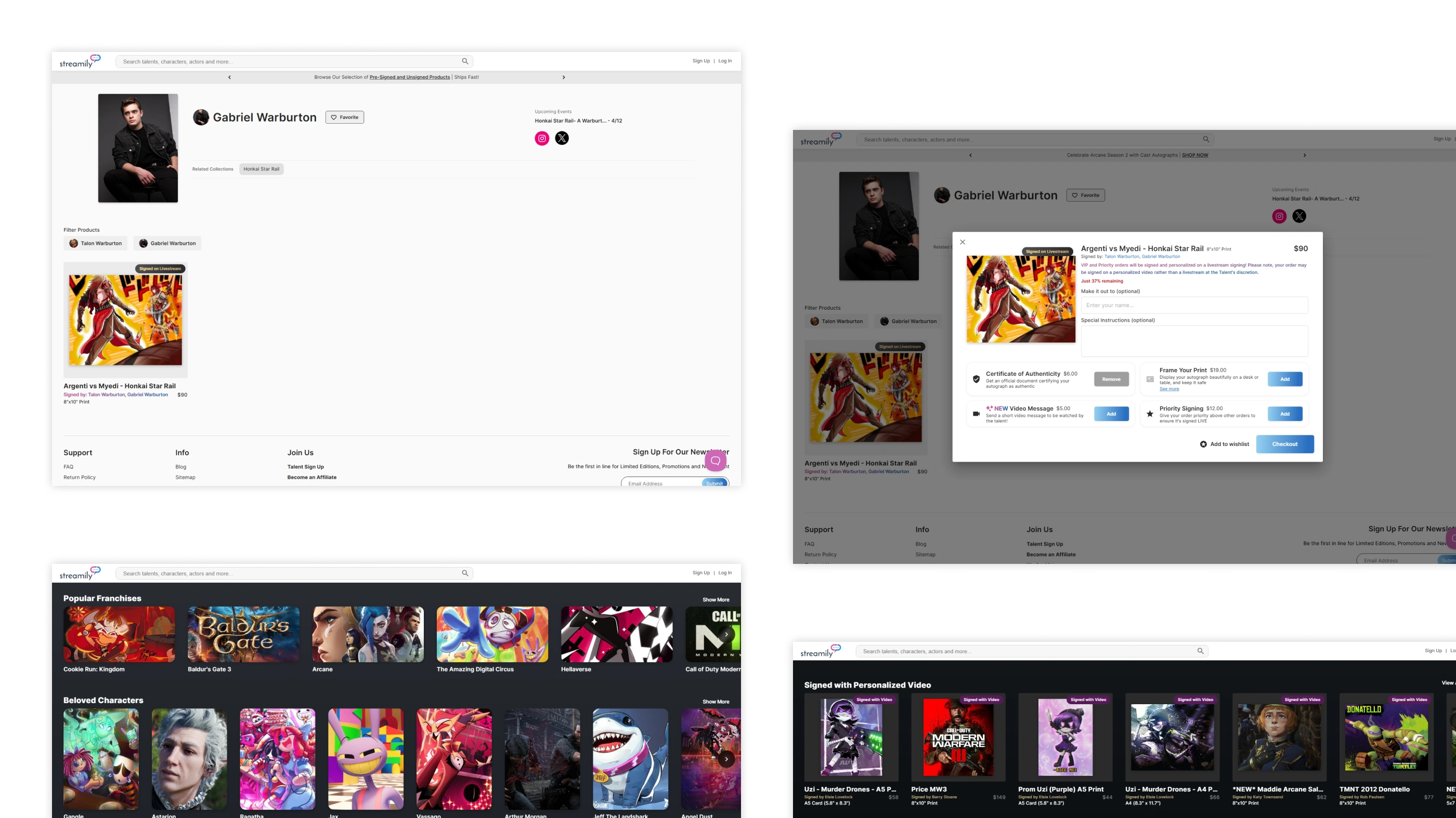Open the Cookie Run: Kingdom franchise card
Viewport: 1456px width, 818px height.
[x=119, y=635]
